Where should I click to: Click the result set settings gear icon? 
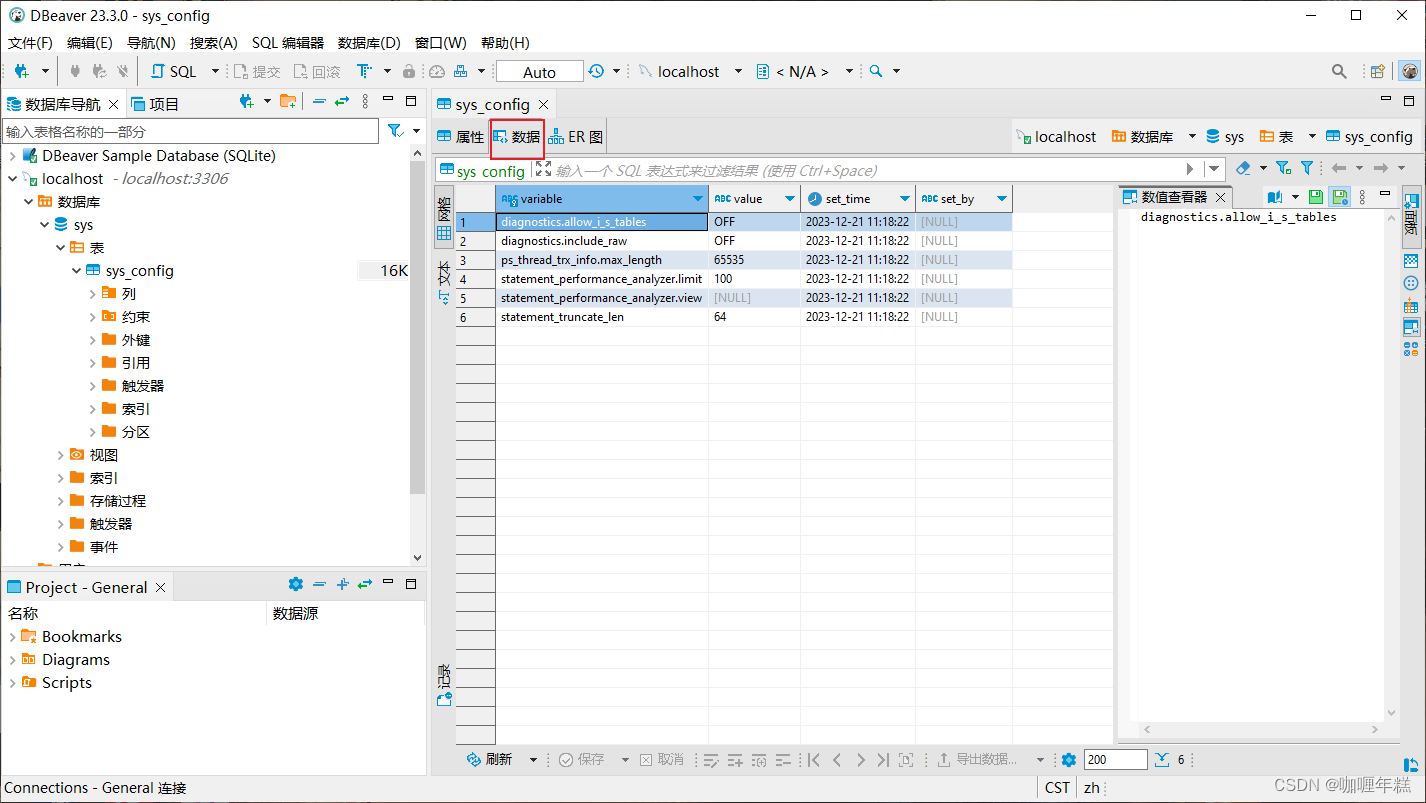tap(1068, 760)
